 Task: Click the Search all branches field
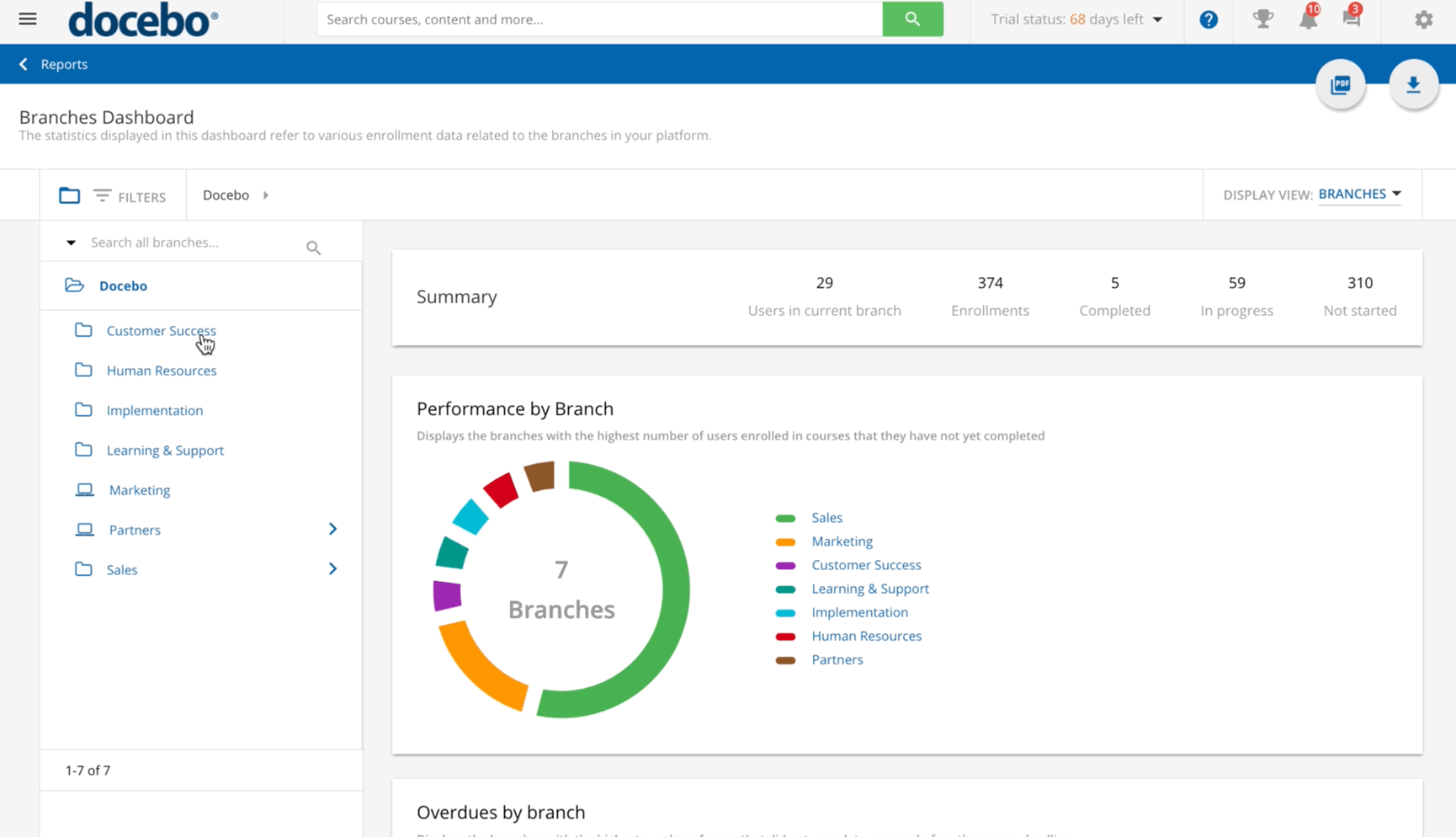pos(194,243)
